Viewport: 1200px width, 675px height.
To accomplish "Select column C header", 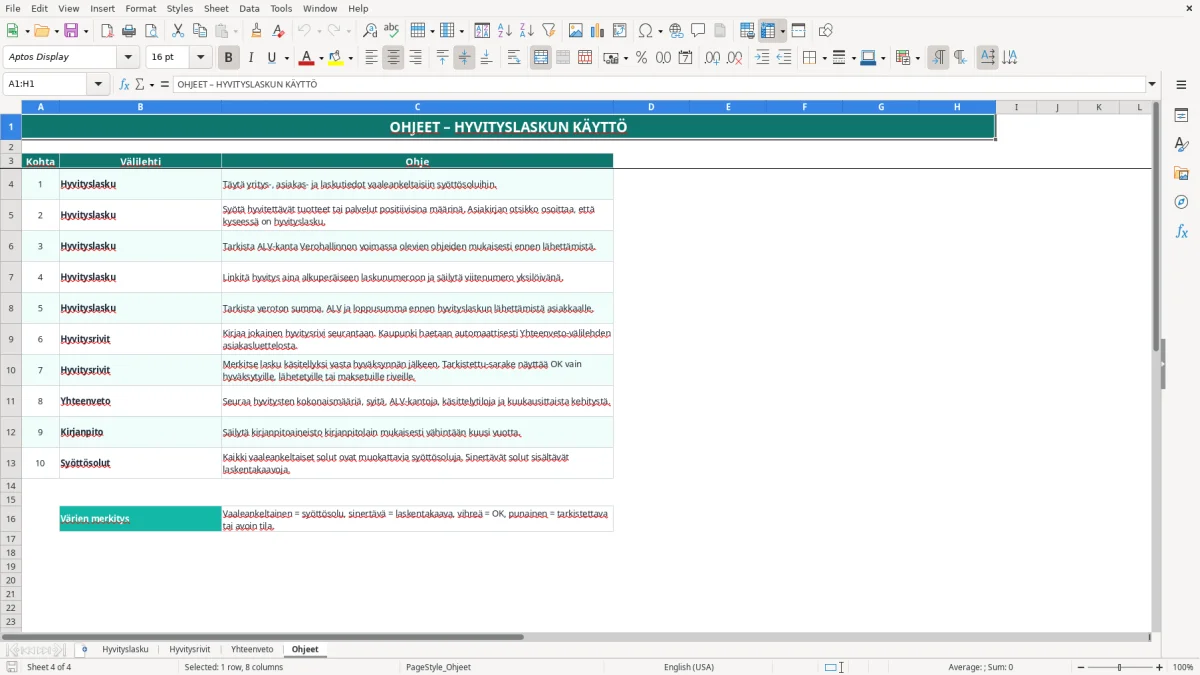I will (x=417, y=107).
